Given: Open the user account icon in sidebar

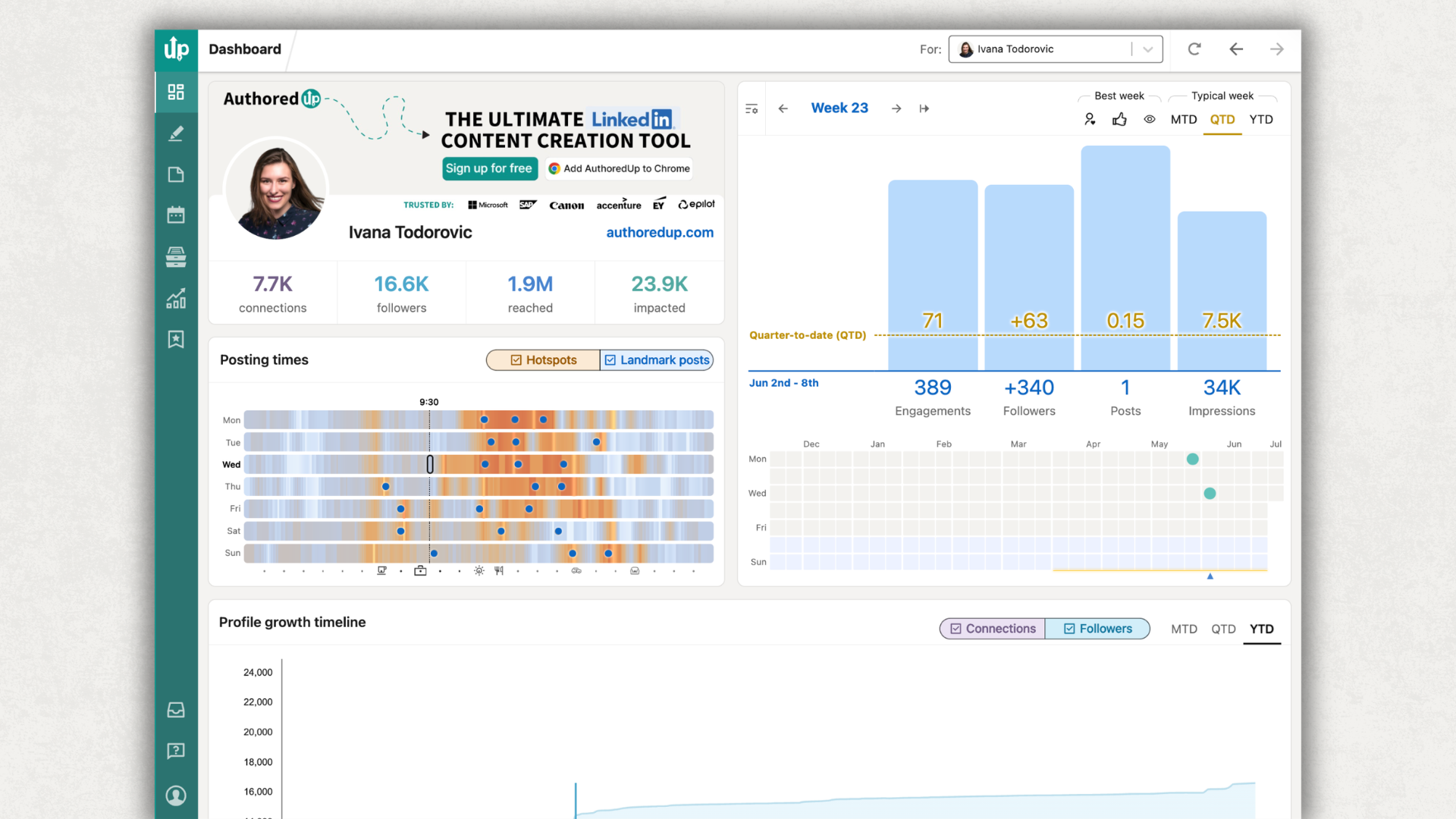Looking at the screenshot, I should click(176, 795).
